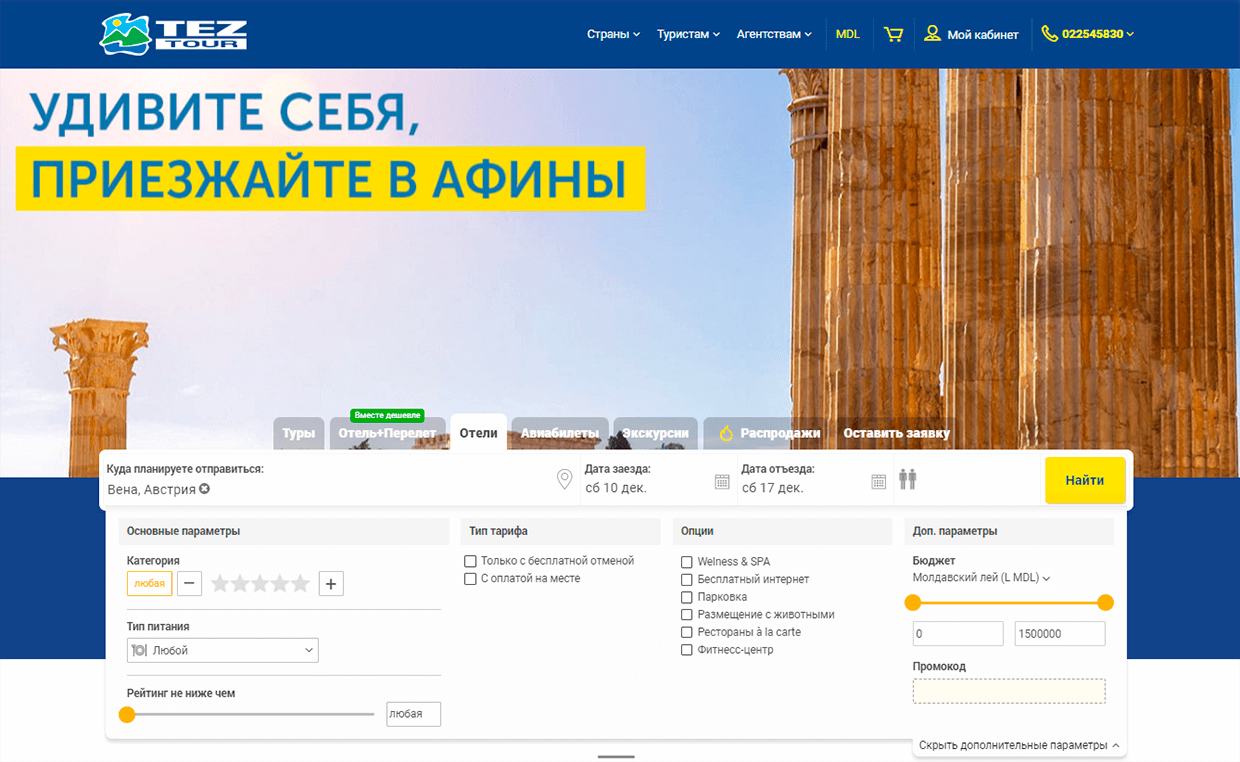Screen dimensions: 1240x762
Task: Click the minimum budget field showing 0
Action: pyautogui.click(x=957, y=634)
